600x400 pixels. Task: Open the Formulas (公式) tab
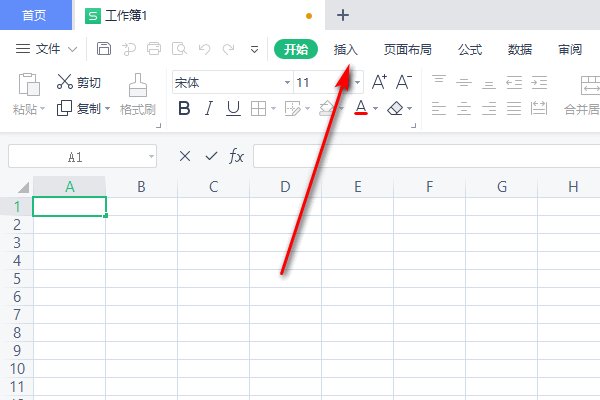(x=470, y=49)
